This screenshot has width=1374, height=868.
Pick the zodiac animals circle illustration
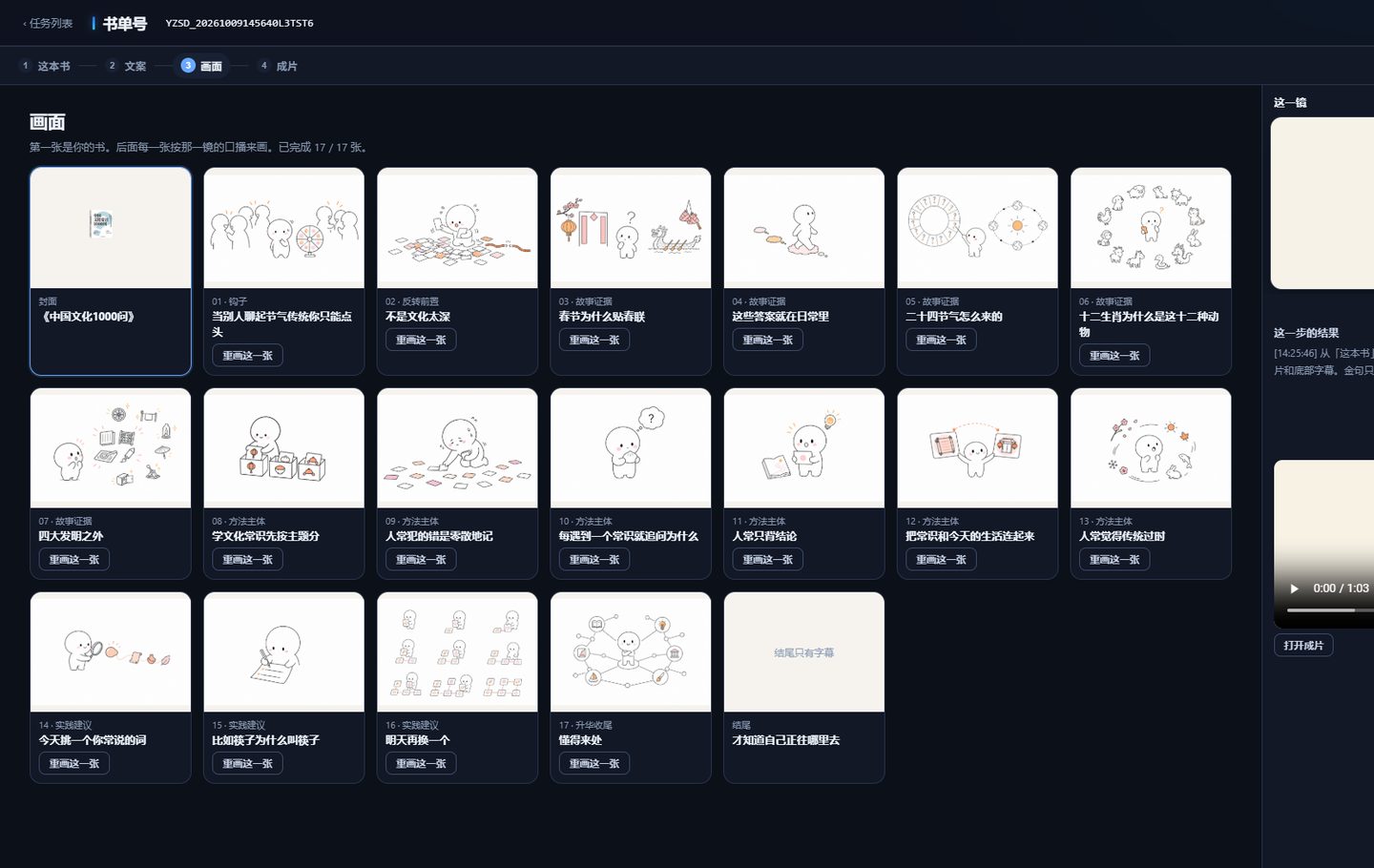tap(1151, 228)
